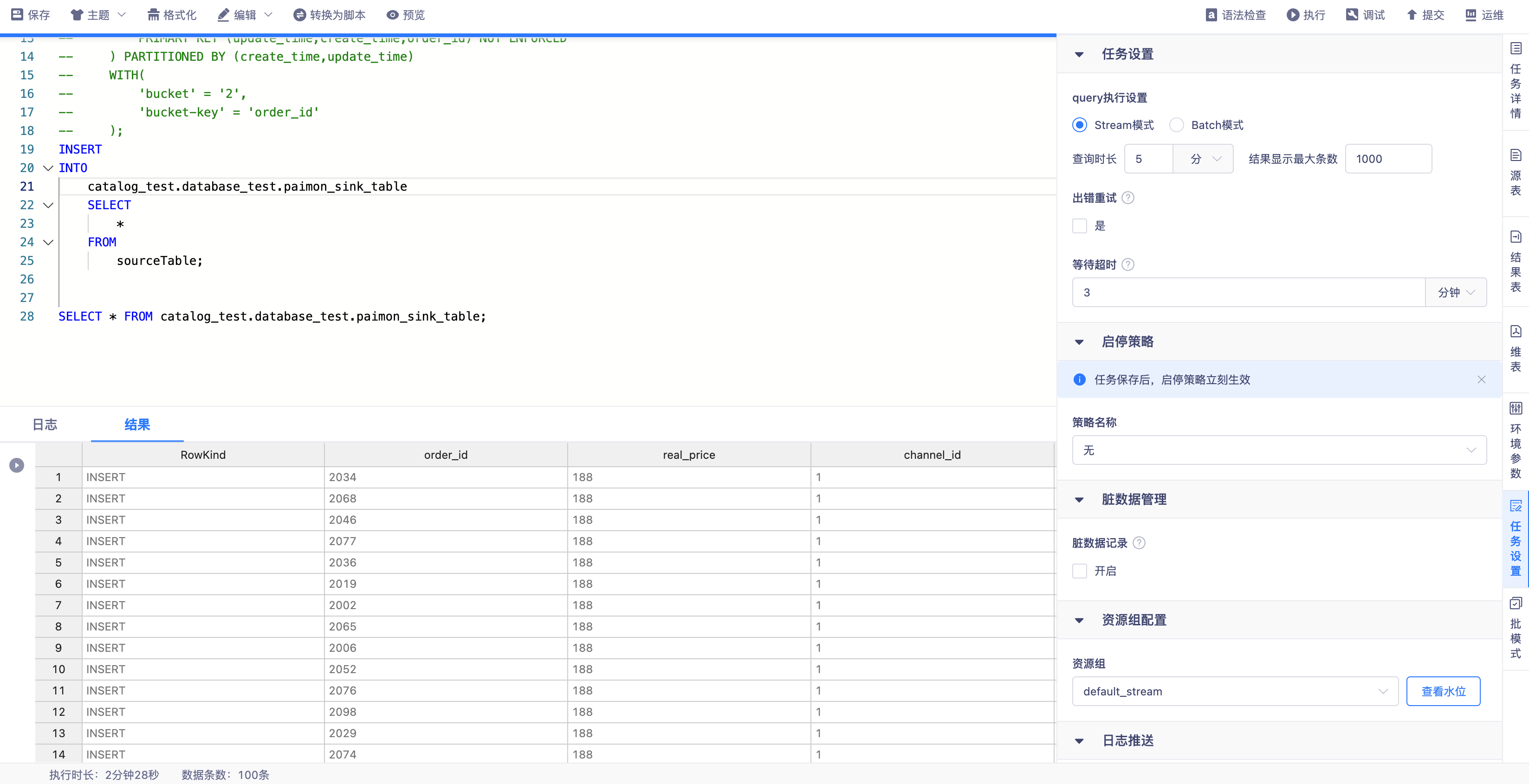Click the RowKind column header

[x=203, y=455]
